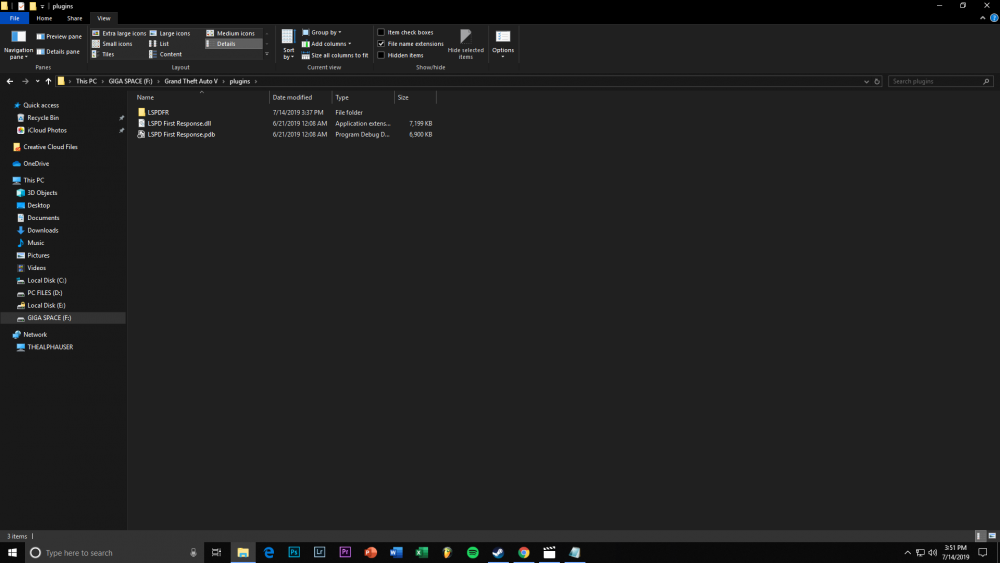1000x563 pixels.
Task: Toggle the Preview pane
Action: coord(59,36)
